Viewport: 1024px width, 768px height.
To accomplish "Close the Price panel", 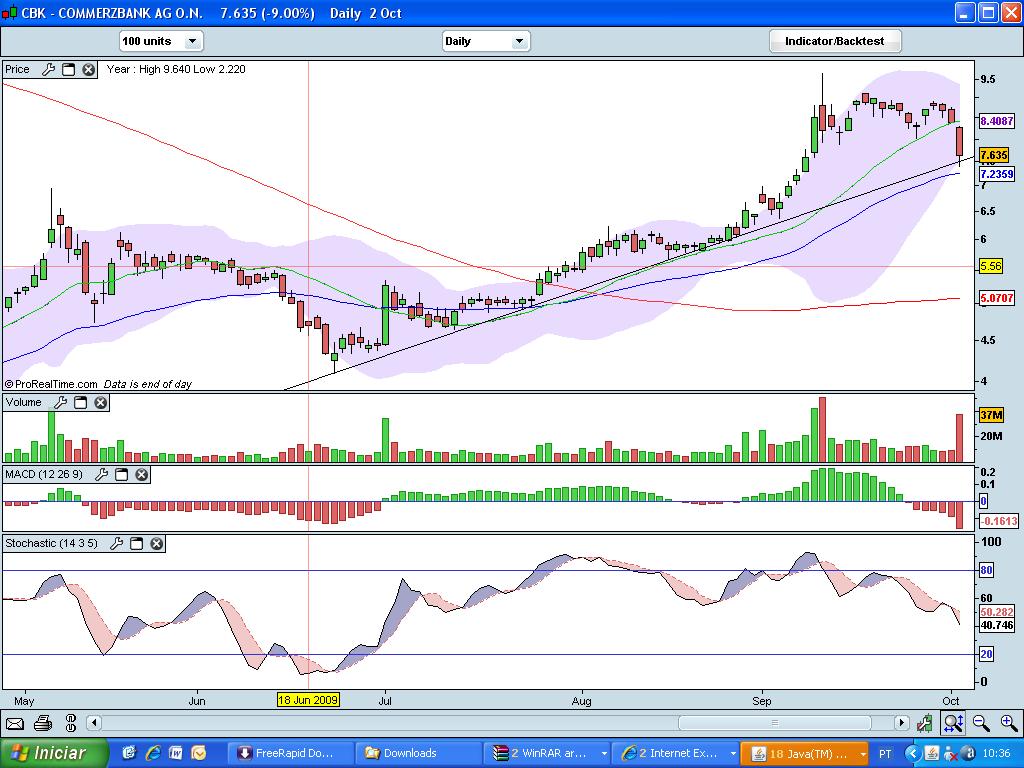I will [89, 69].
